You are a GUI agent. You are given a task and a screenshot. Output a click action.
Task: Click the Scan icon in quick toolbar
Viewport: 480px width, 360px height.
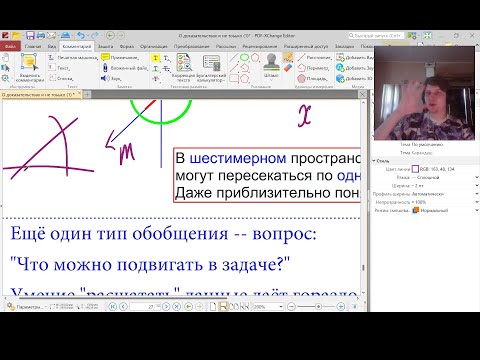tap(65, 35)
